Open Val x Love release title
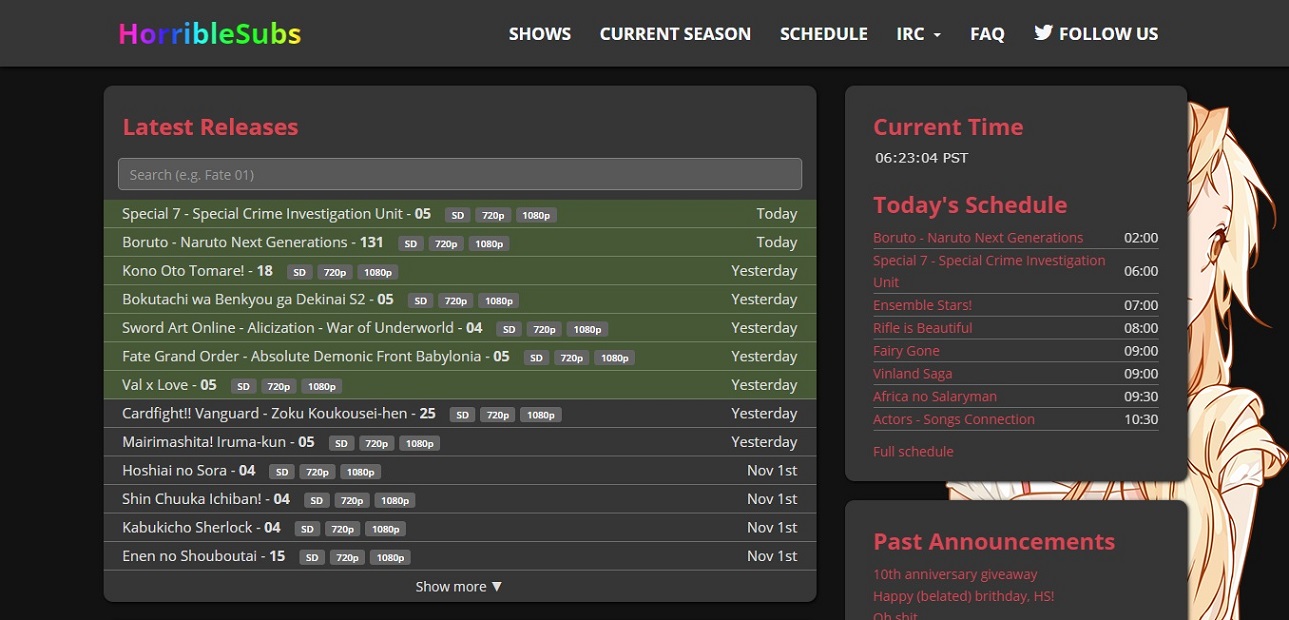Image resolution: width=1289 pixels, height=620 pixels. pyautogui.click(x=169, y=384)
